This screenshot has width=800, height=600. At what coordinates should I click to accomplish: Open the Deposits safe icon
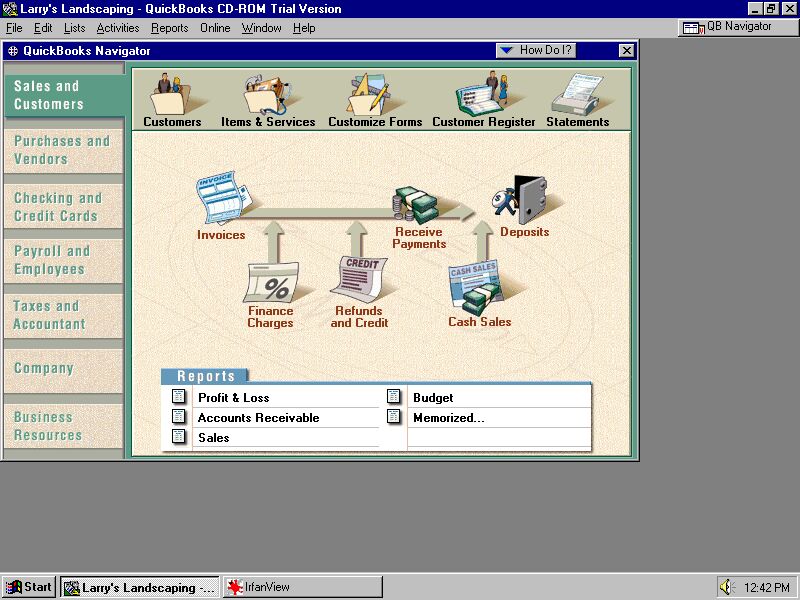(x=520, y=200)
